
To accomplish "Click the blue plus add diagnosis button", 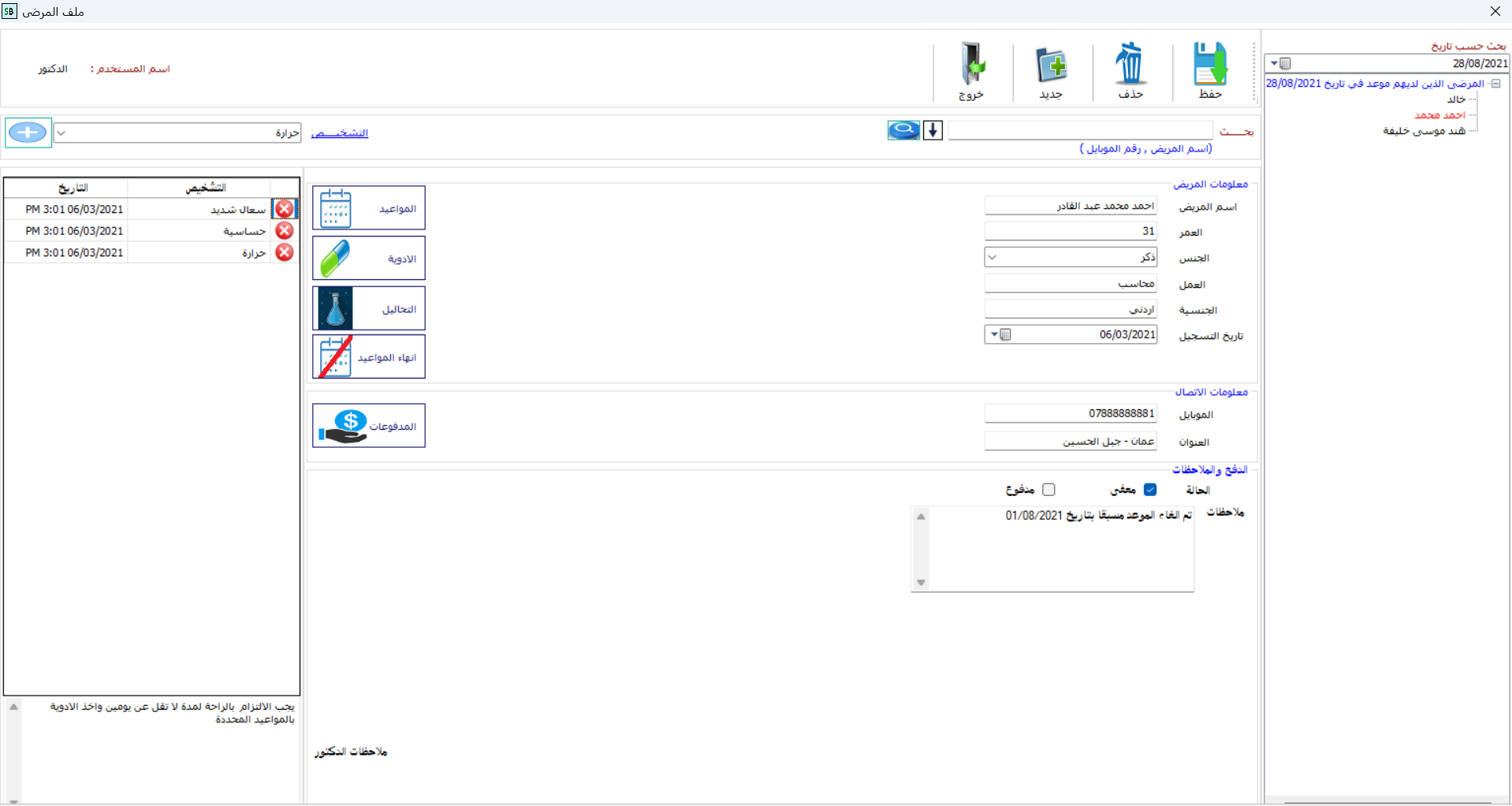I will click(28, 132).
